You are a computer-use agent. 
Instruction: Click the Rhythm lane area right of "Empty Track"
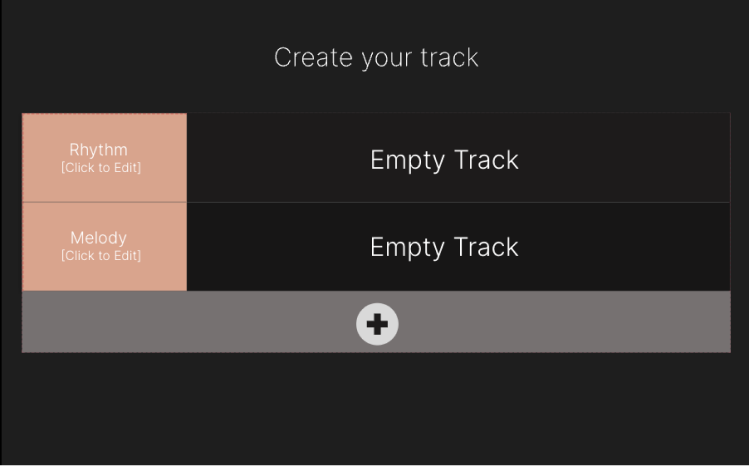tap(624, 158)
